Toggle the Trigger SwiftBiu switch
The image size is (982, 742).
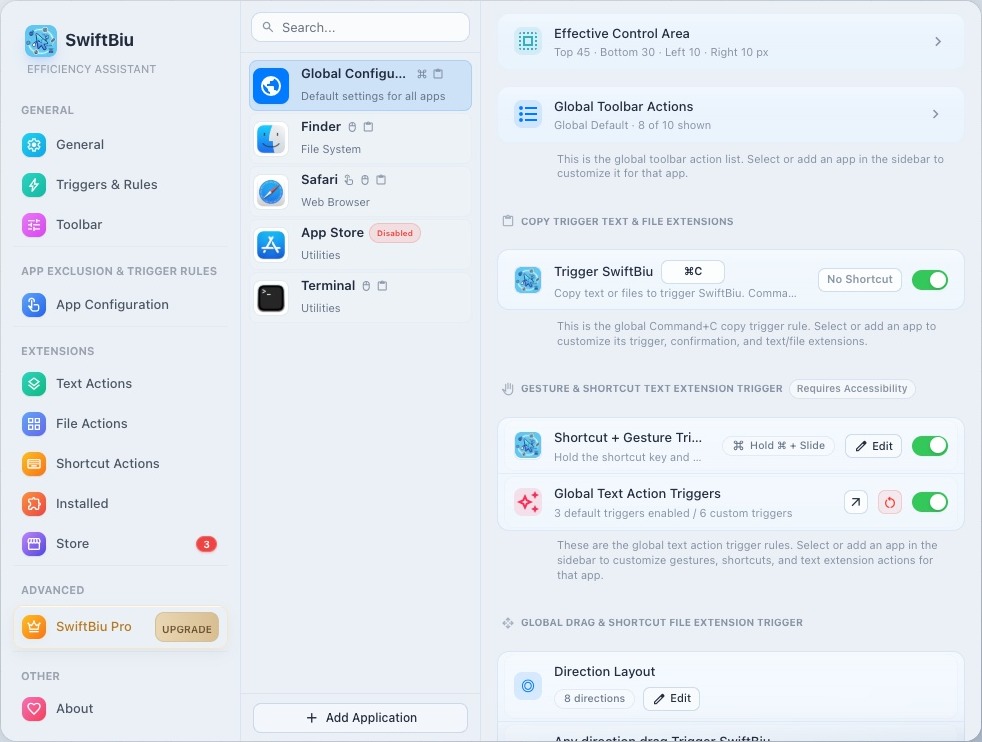(x=929, y=280)
